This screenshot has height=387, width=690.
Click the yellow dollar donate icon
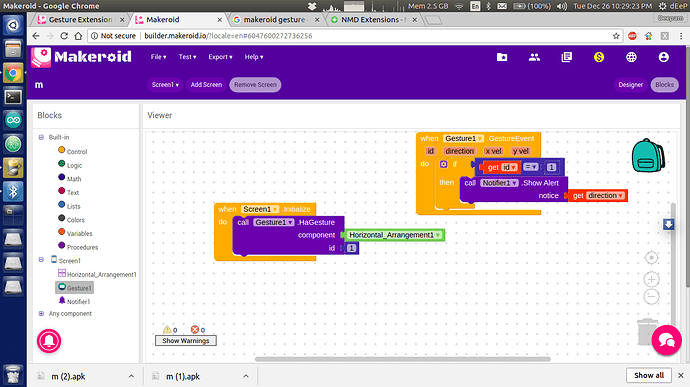tap(599, 57)
